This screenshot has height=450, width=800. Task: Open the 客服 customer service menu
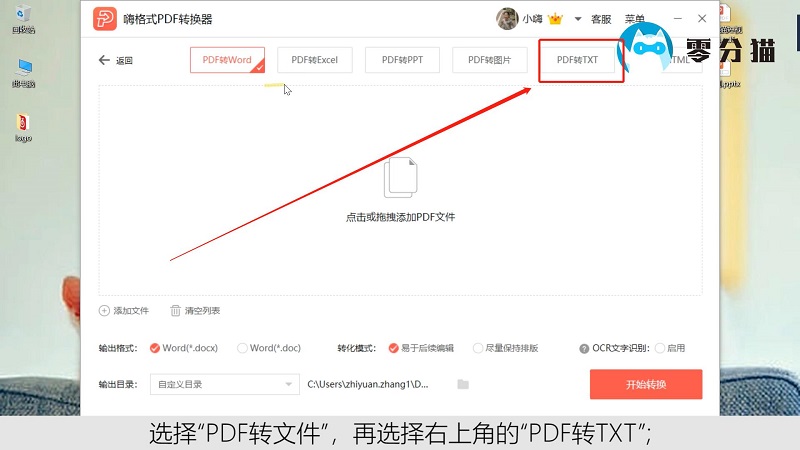601,19
